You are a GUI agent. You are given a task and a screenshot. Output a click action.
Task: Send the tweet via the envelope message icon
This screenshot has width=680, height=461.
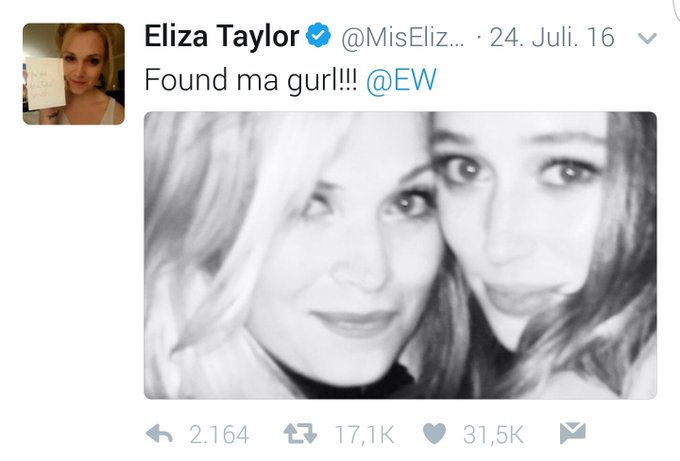[572, 433]
